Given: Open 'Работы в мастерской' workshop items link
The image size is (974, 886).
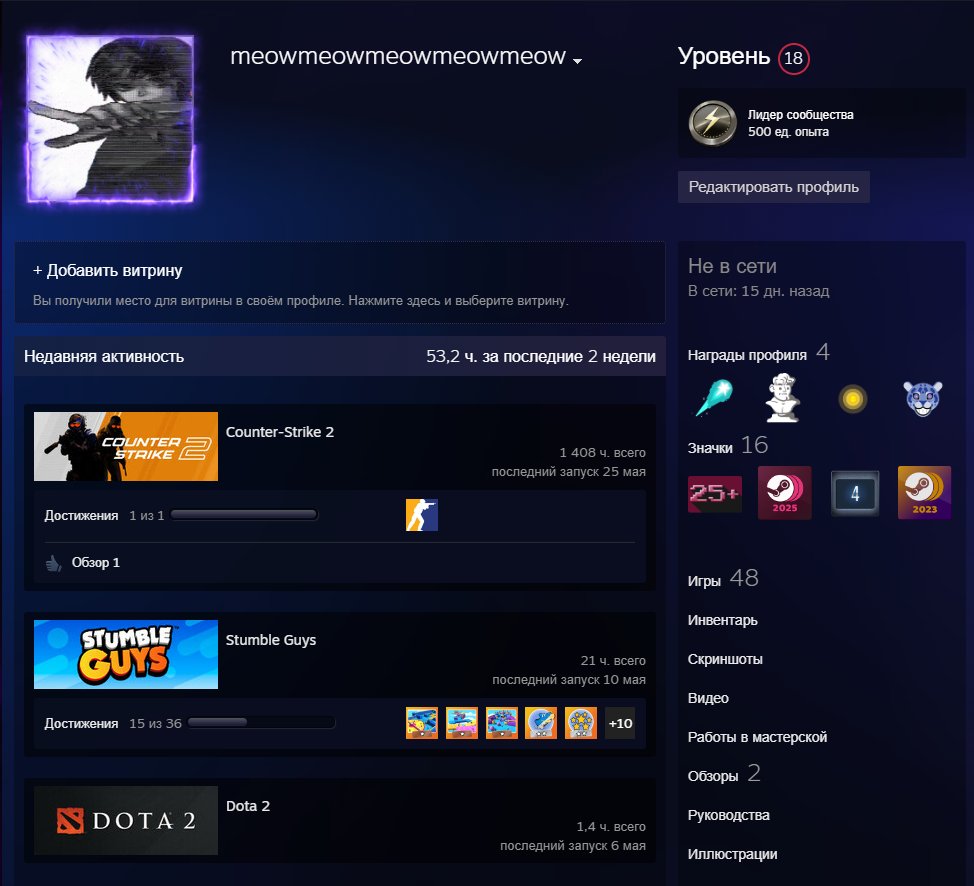Looking at the screenshot, I should pyautogui.click(x=757, y=737).
